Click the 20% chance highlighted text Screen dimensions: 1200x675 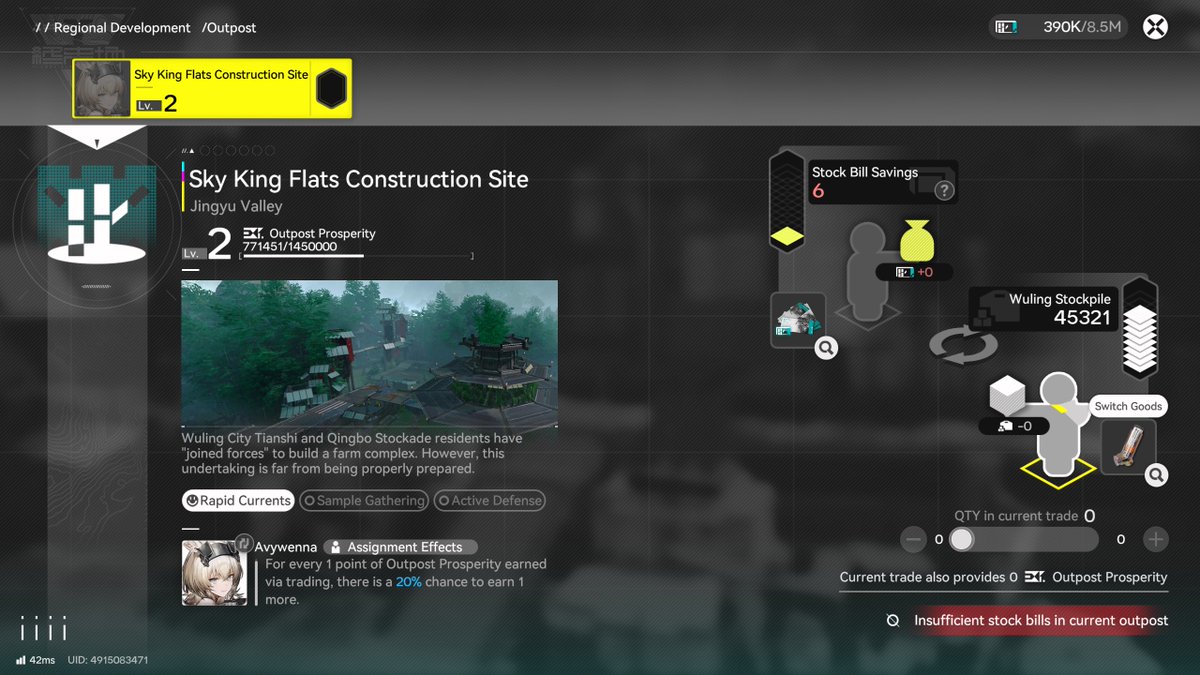[x=409, y=582]
